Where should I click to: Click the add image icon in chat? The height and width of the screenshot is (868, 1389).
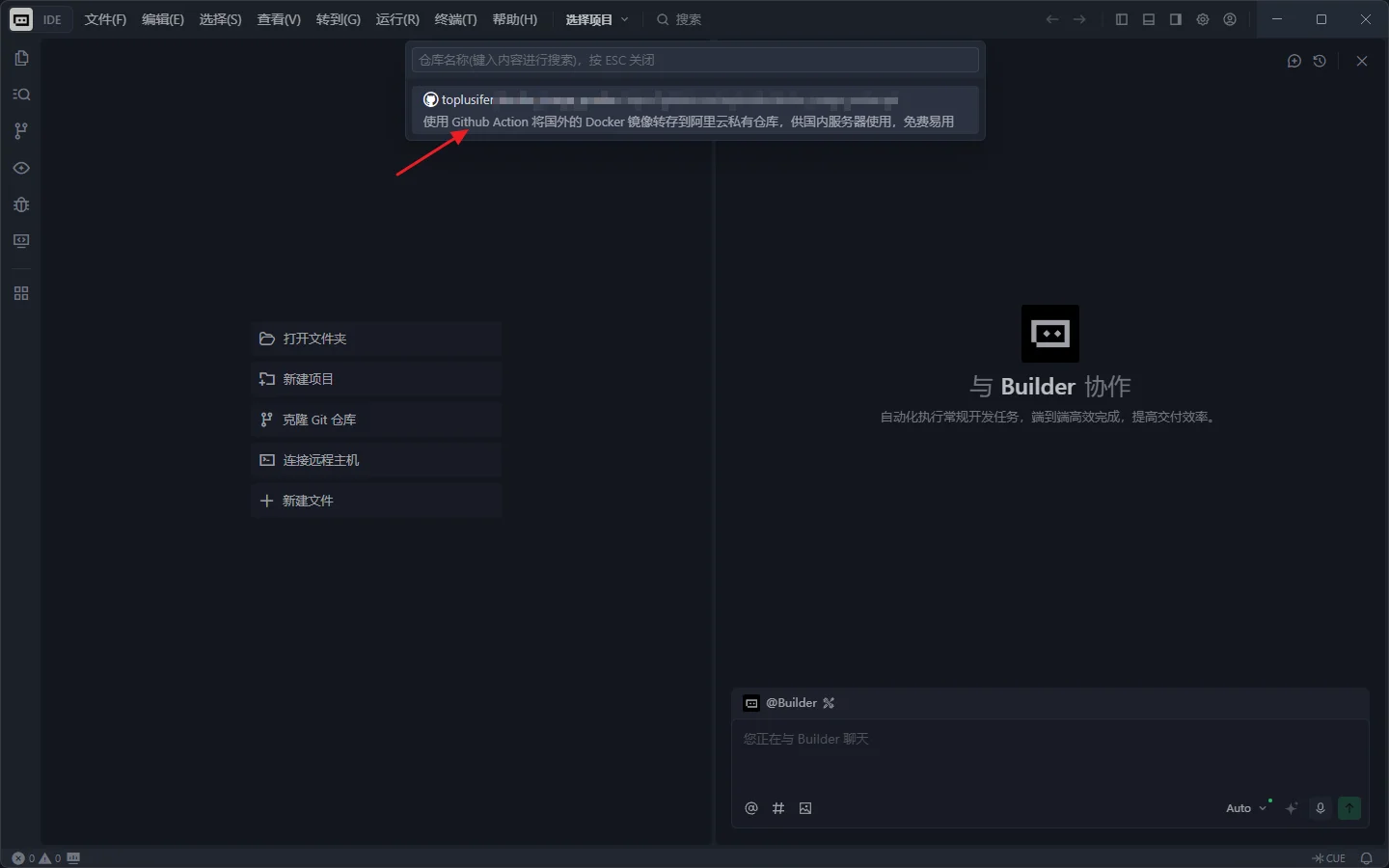pos(805,808)
